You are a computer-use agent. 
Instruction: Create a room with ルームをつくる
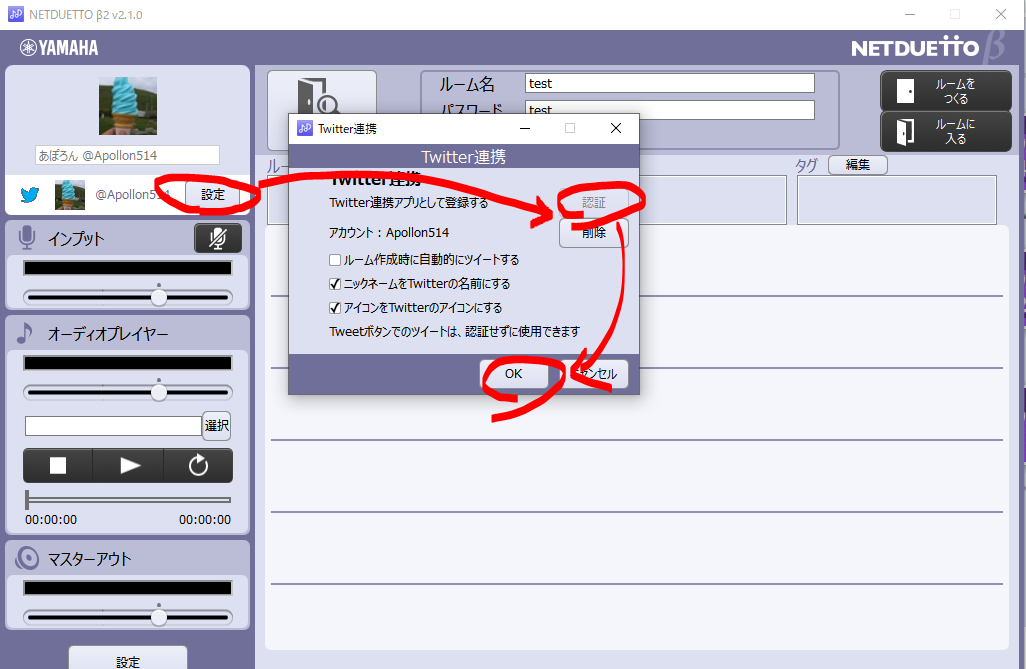[946, 91]
